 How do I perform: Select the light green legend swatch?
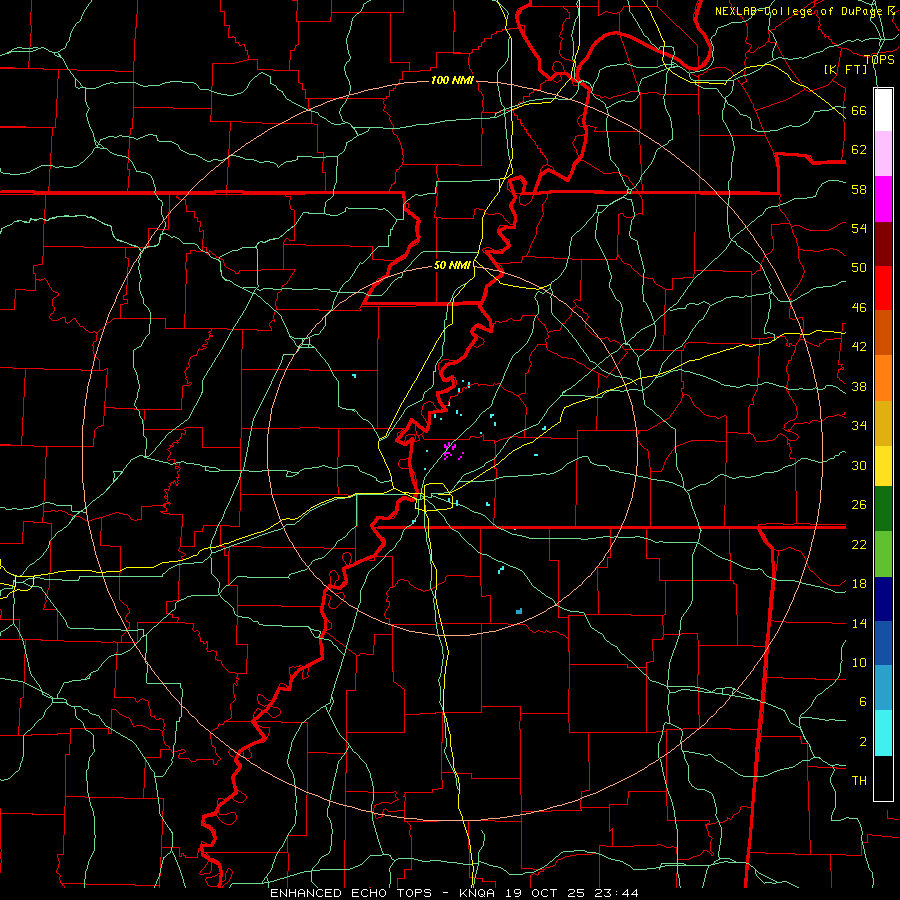pos(883,554)
